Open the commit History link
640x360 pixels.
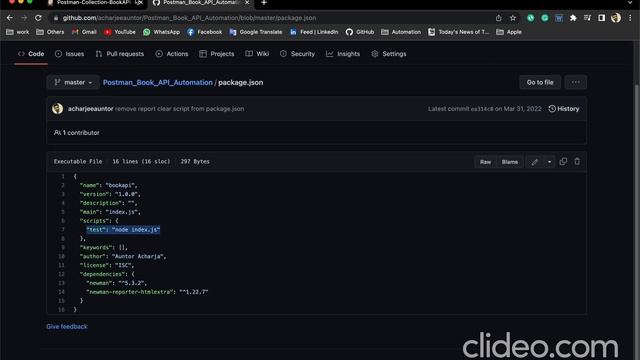pyautogui.click(x=564, y=109)
